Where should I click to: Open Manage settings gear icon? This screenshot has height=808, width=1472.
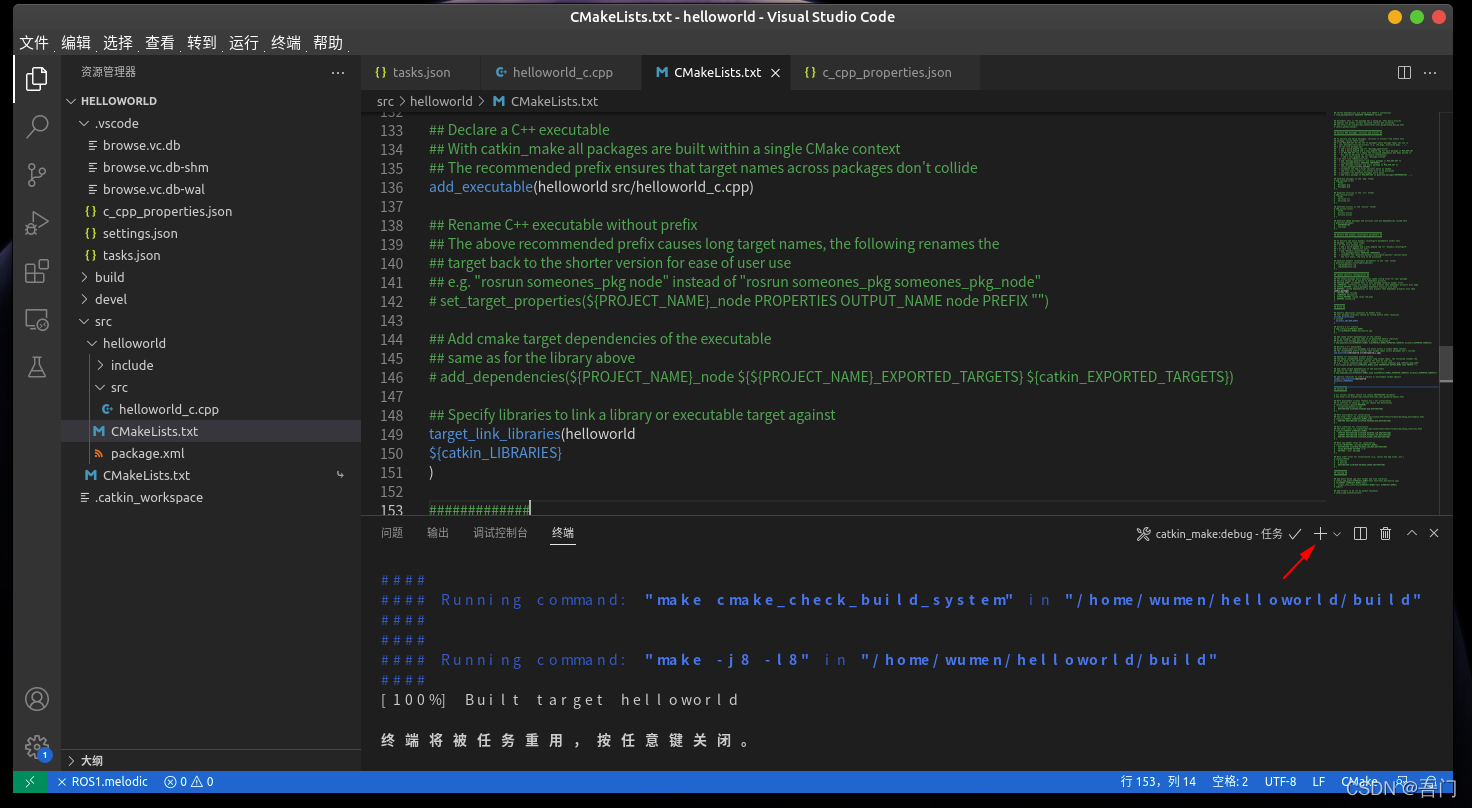[x=36, y=747]
